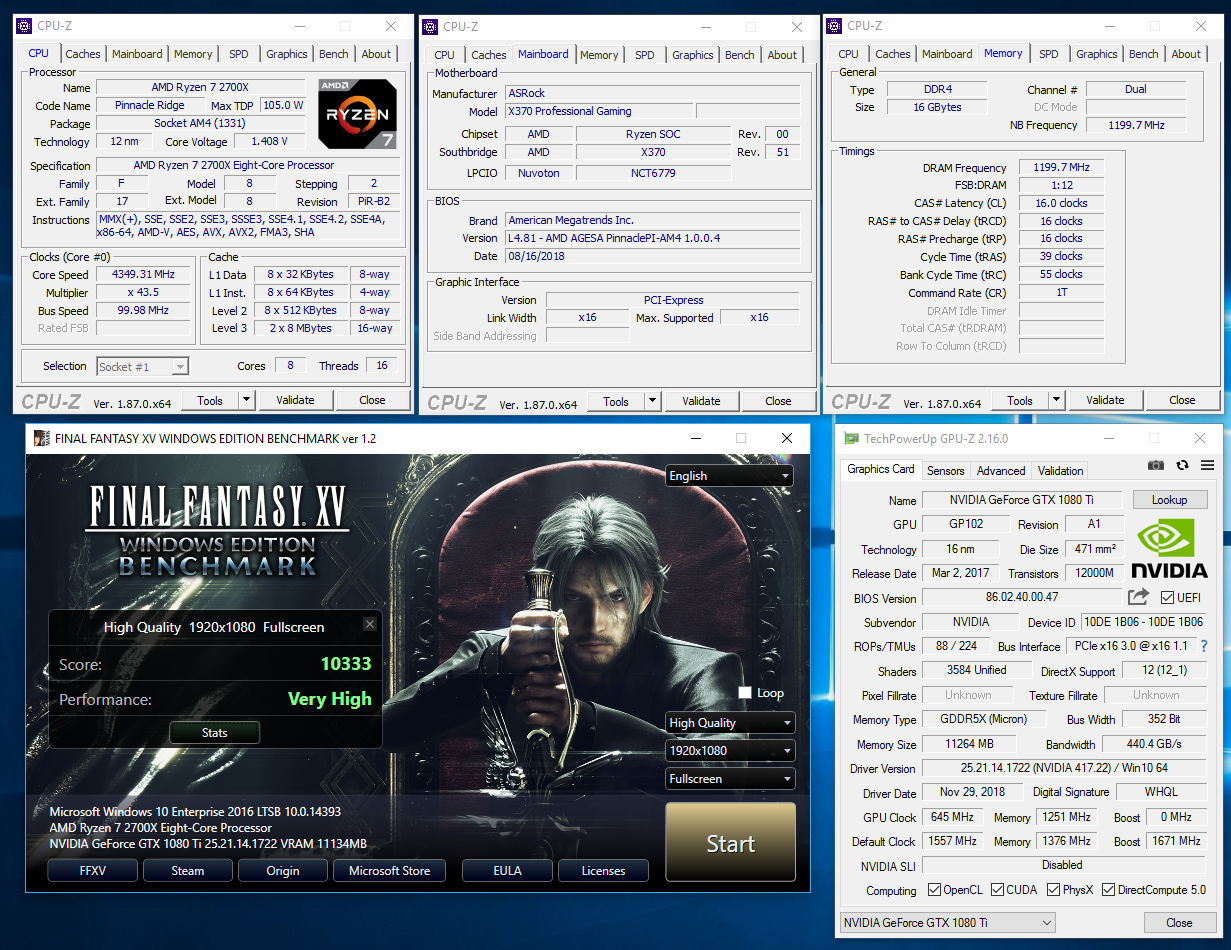Screen dimensions: 1231x950
Task: Click the GPU-Z title bar app icon
Action: pyautogui.click(x=851, y=438)
